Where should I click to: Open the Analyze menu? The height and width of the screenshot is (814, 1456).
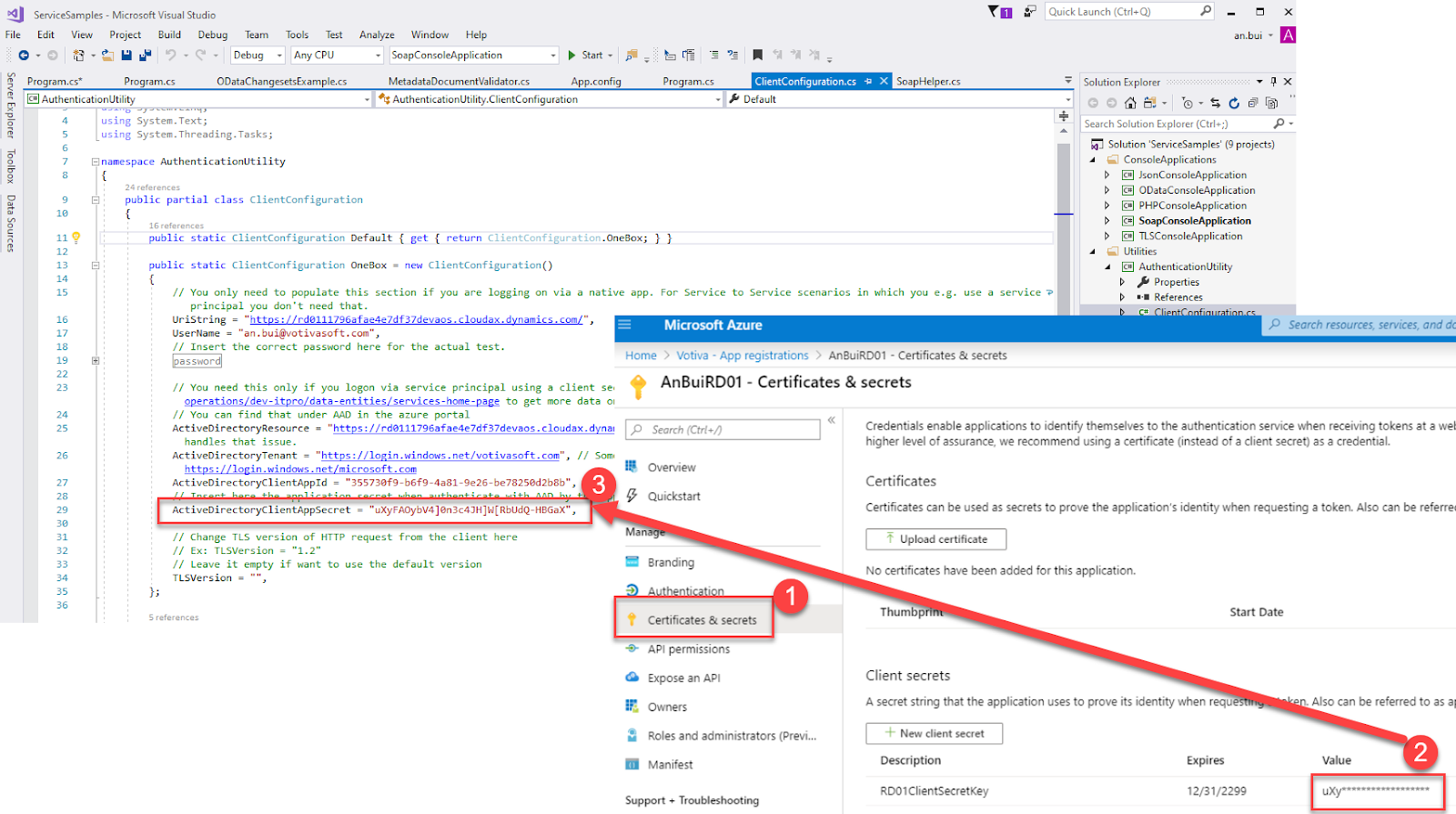click(x=377, y=35)
